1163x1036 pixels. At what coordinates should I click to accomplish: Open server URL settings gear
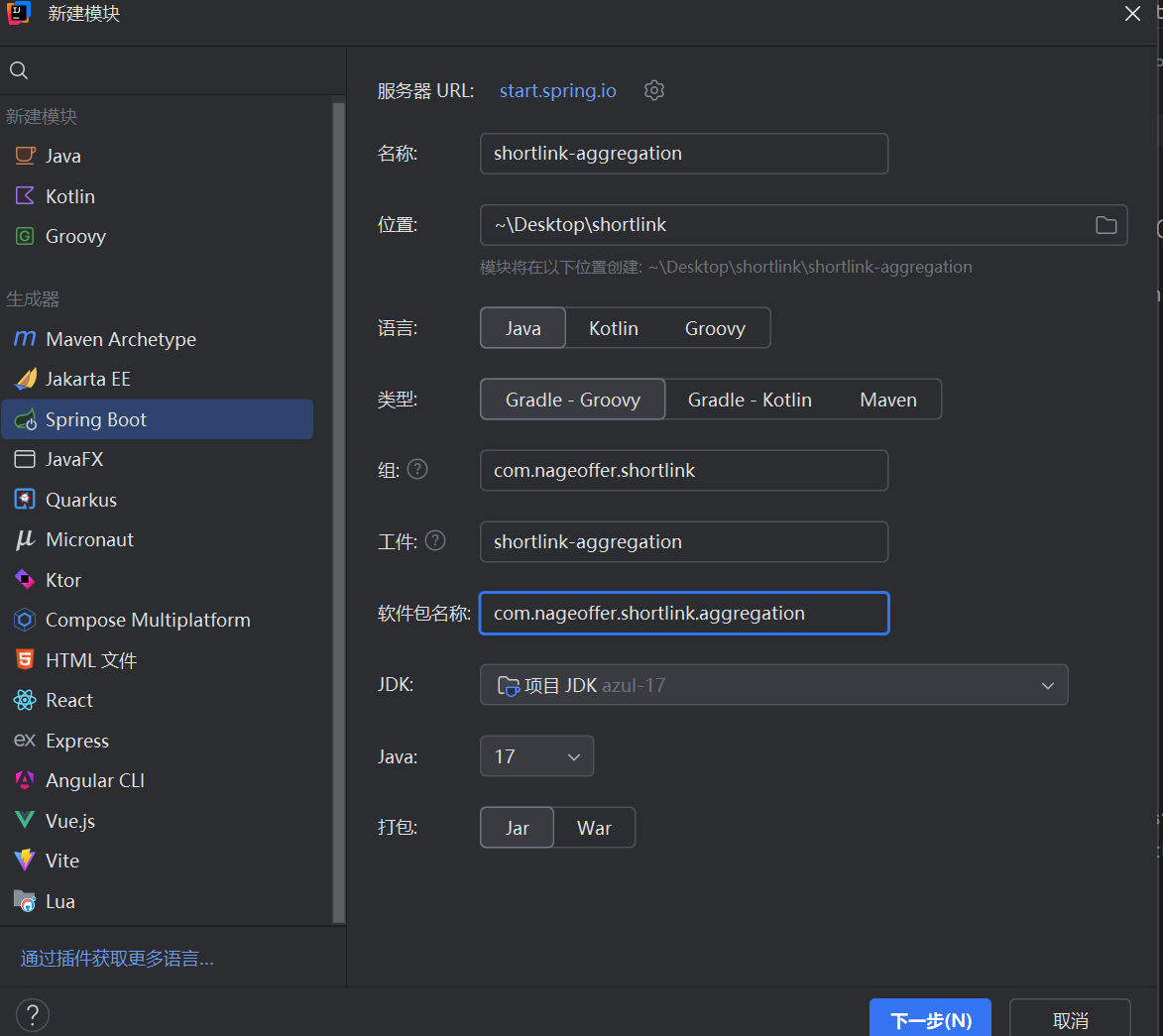pos(654,90)
